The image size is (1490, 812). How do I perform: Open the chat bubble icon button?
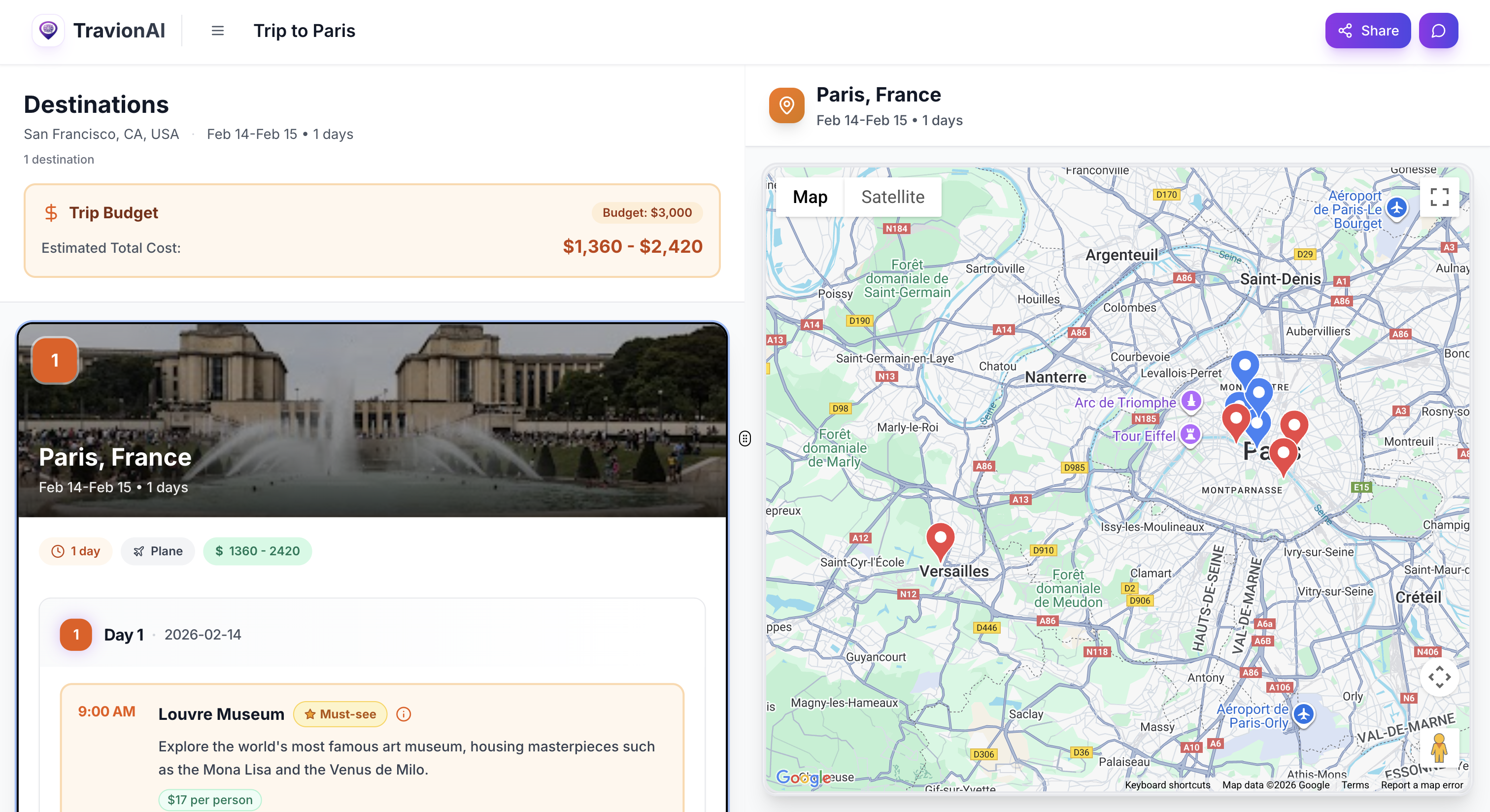pos(1438,31)
